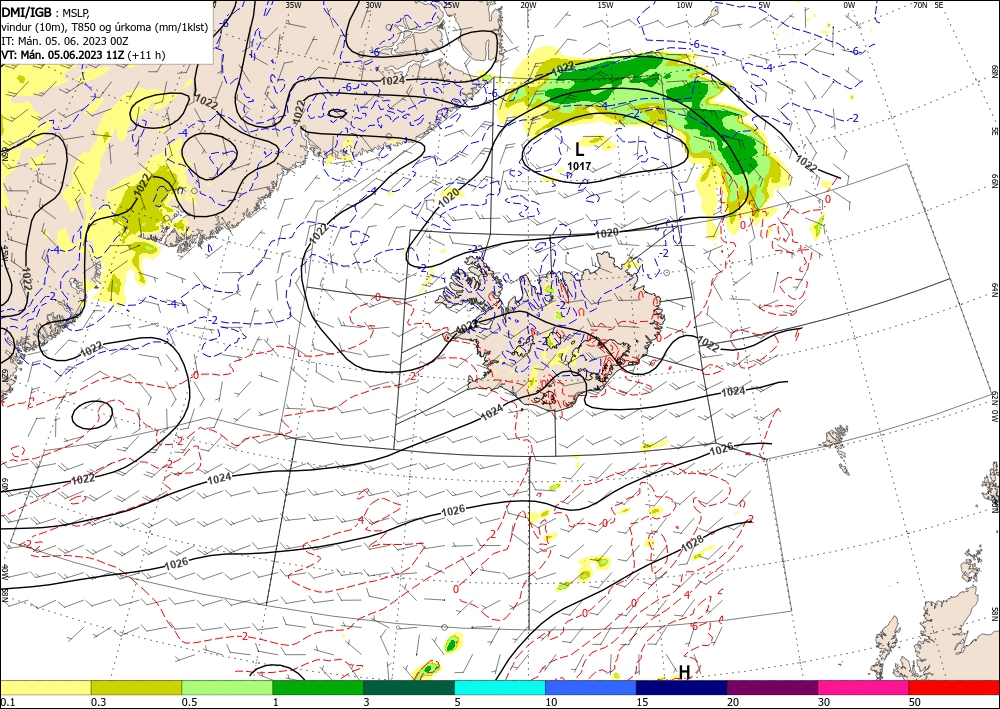Screen dimensions: 1000x709
Task: Click the olive 0.3 precipitation legend swatch
Action: [136, 687]
